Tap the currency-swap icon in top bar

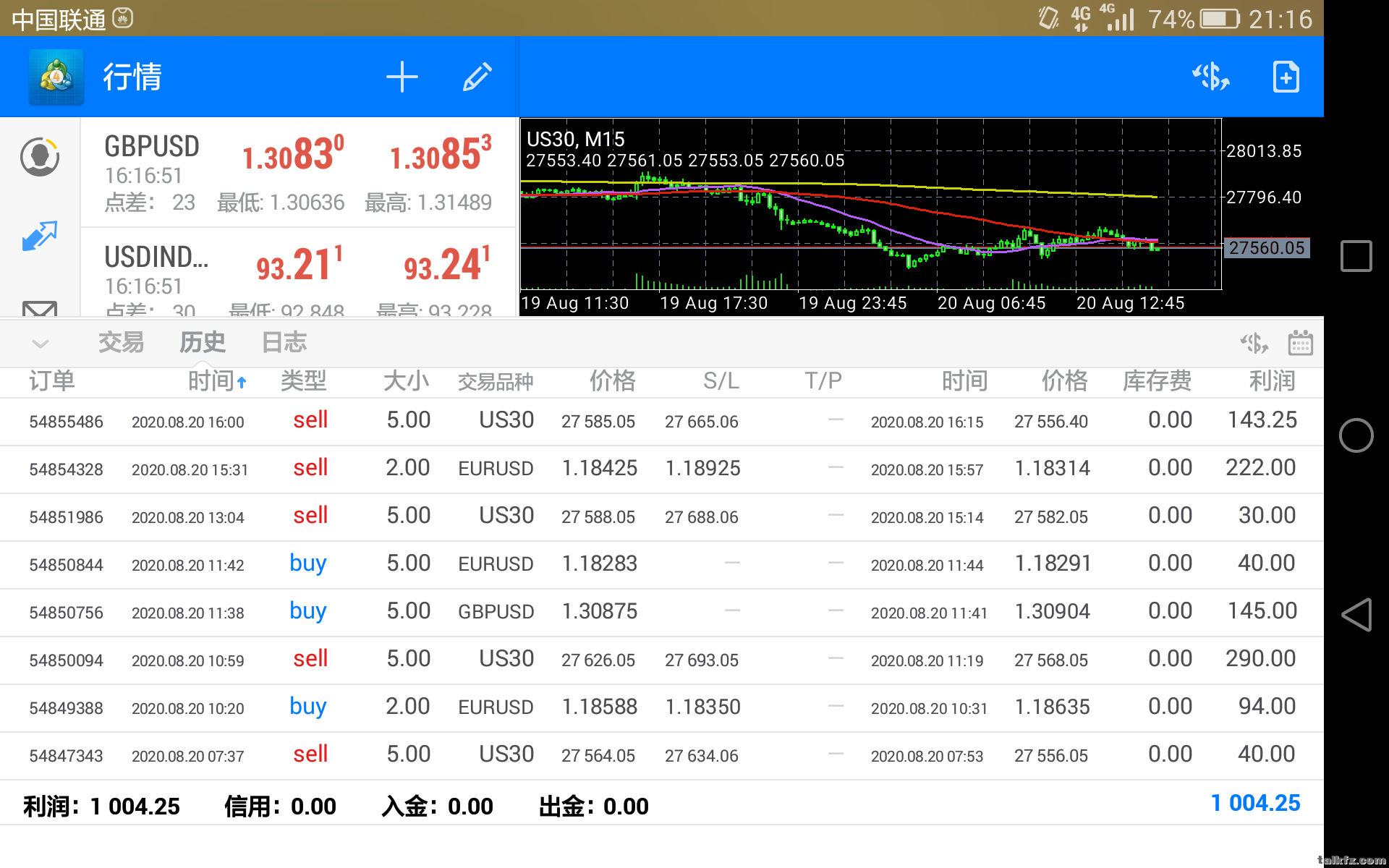click(1211, 77)
